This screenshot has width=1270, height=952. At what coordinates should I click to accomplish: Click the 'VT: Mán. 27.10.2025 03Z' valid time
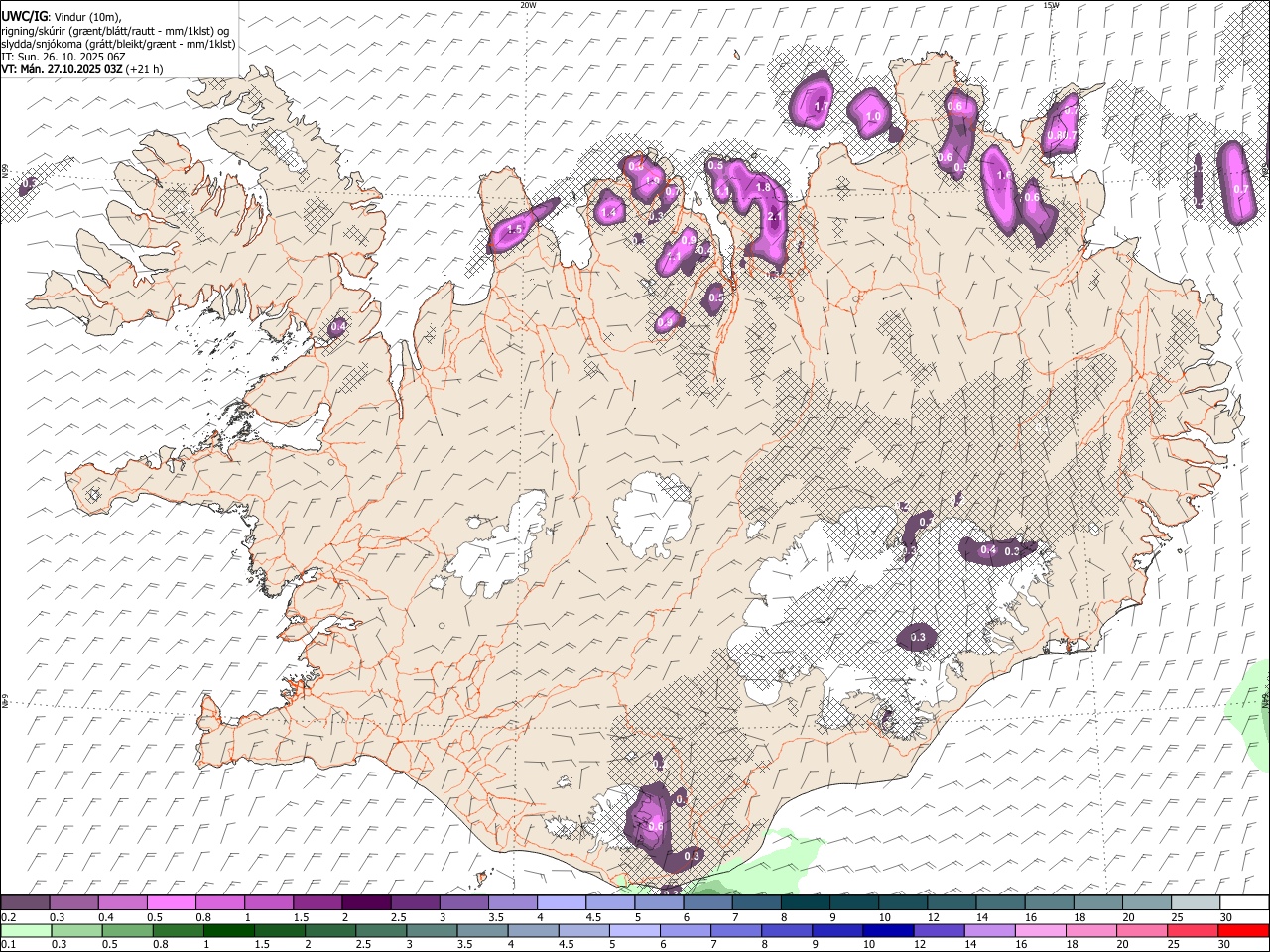pos(62,69)
